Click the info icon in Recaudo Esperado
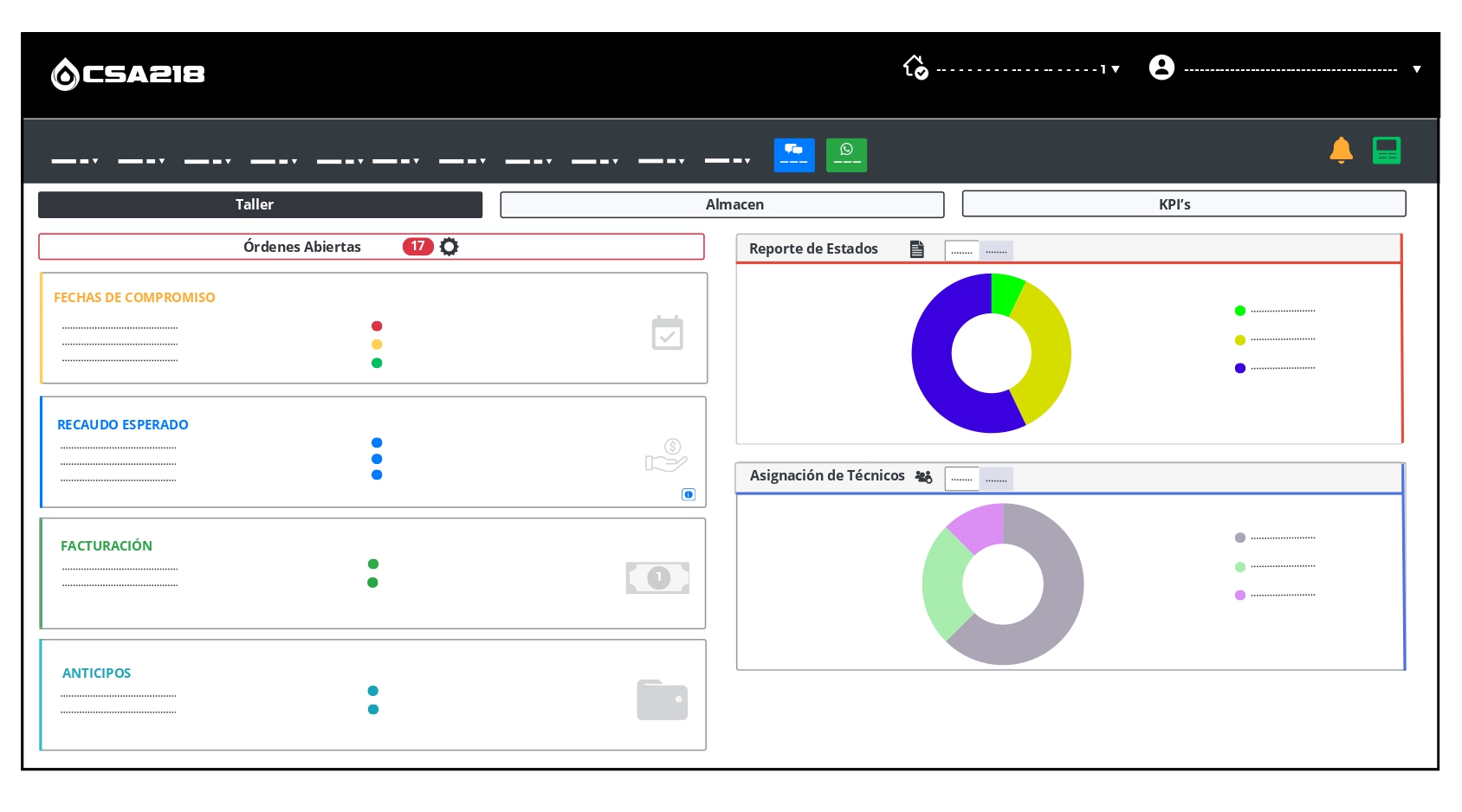Image resolution: width=1462 pixels, height=812 pixels. [688, 494]
